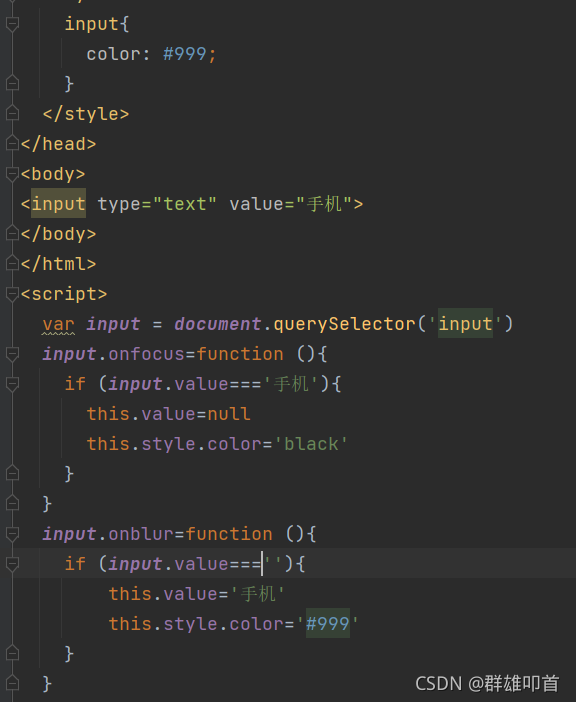Collapse the input{ CSS rule fold marker
This screenshot has width=576, height=702.
pyautogui.click(x=13, y=24)
